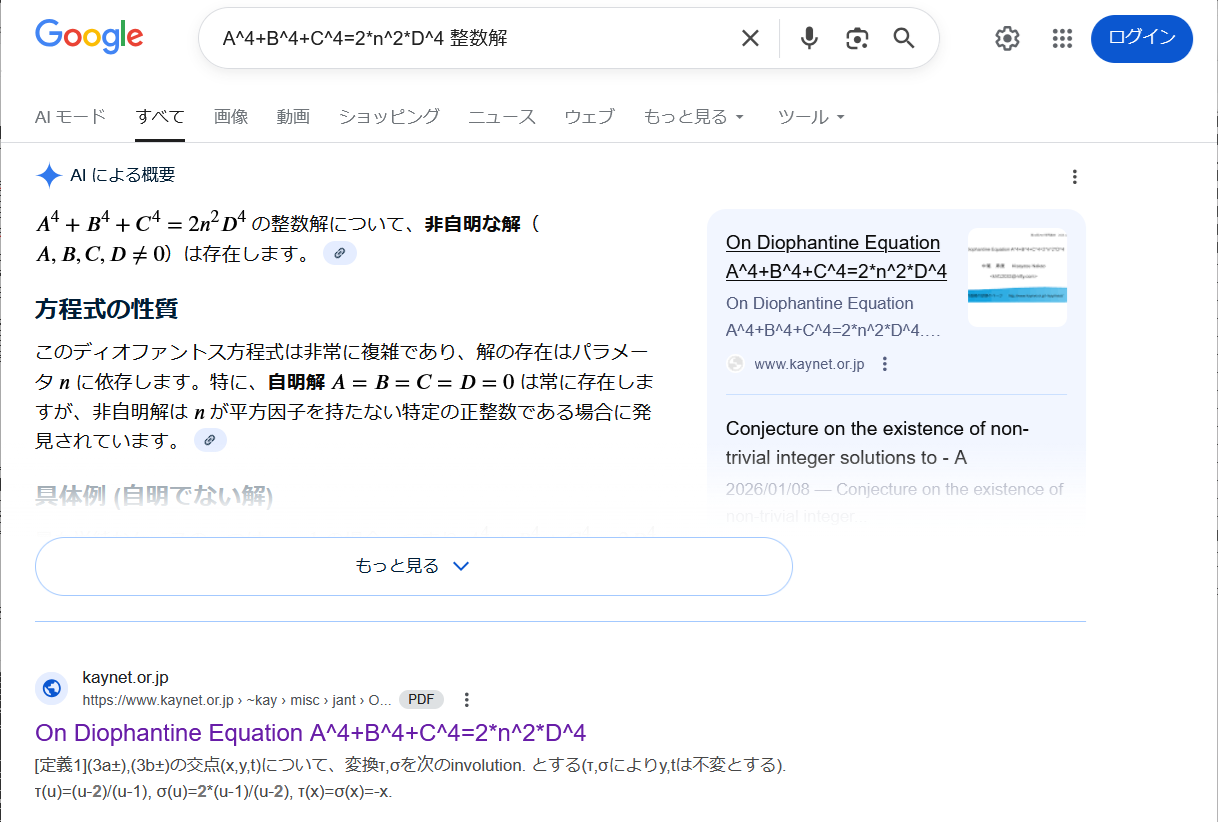This screenshot has height=822, width=1218.
Task: Click the ログイン button
Action: click(1141, 38)
